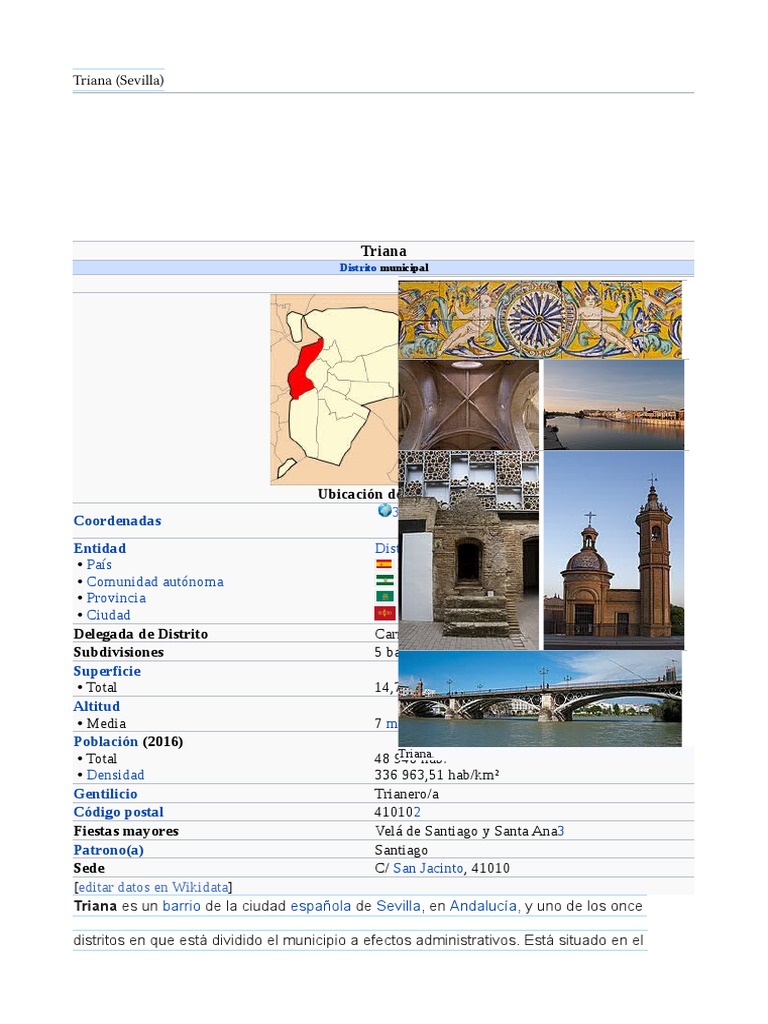768x1024 pixels.
Task: Follow the País link
Action: pyautogui.click(x=99, y=565)
